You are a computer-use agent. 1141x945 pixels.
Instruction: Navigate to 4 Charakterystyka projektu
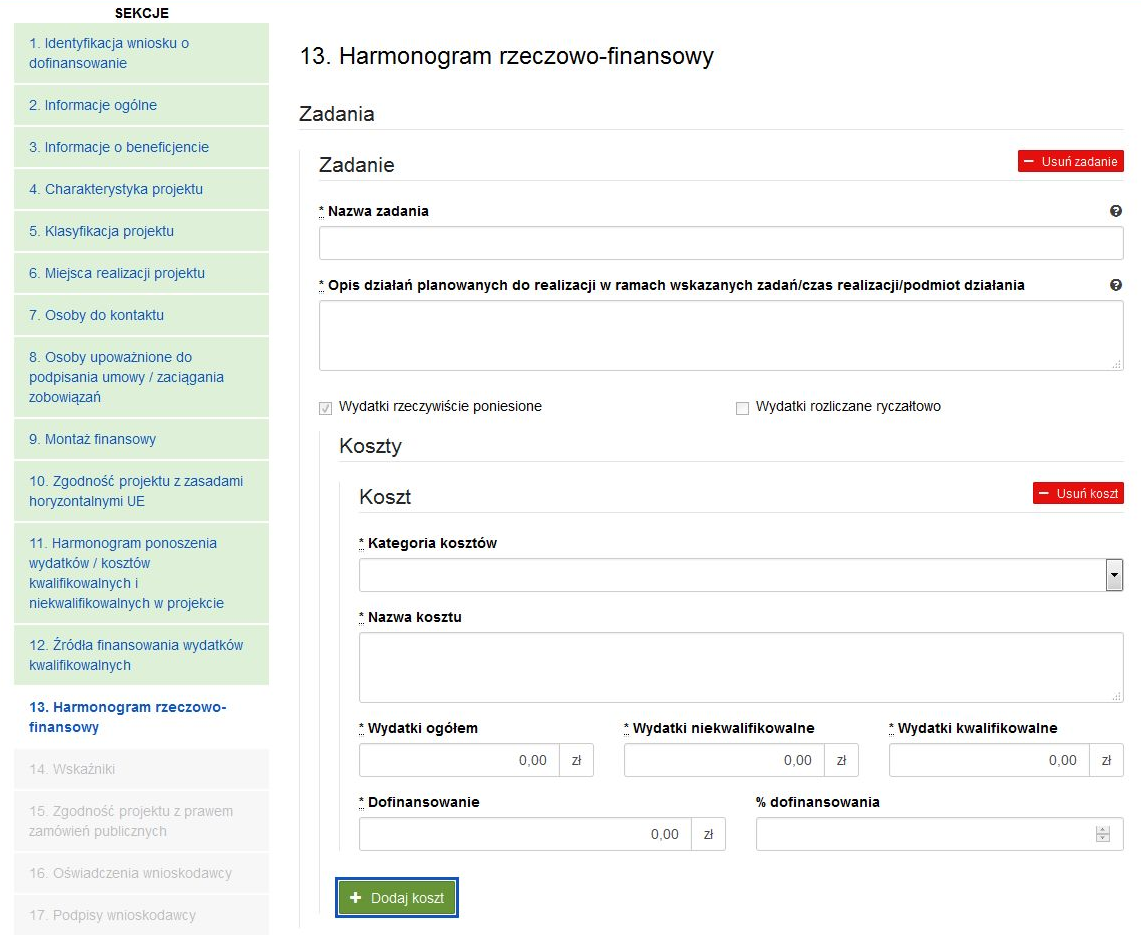[141, 189]
